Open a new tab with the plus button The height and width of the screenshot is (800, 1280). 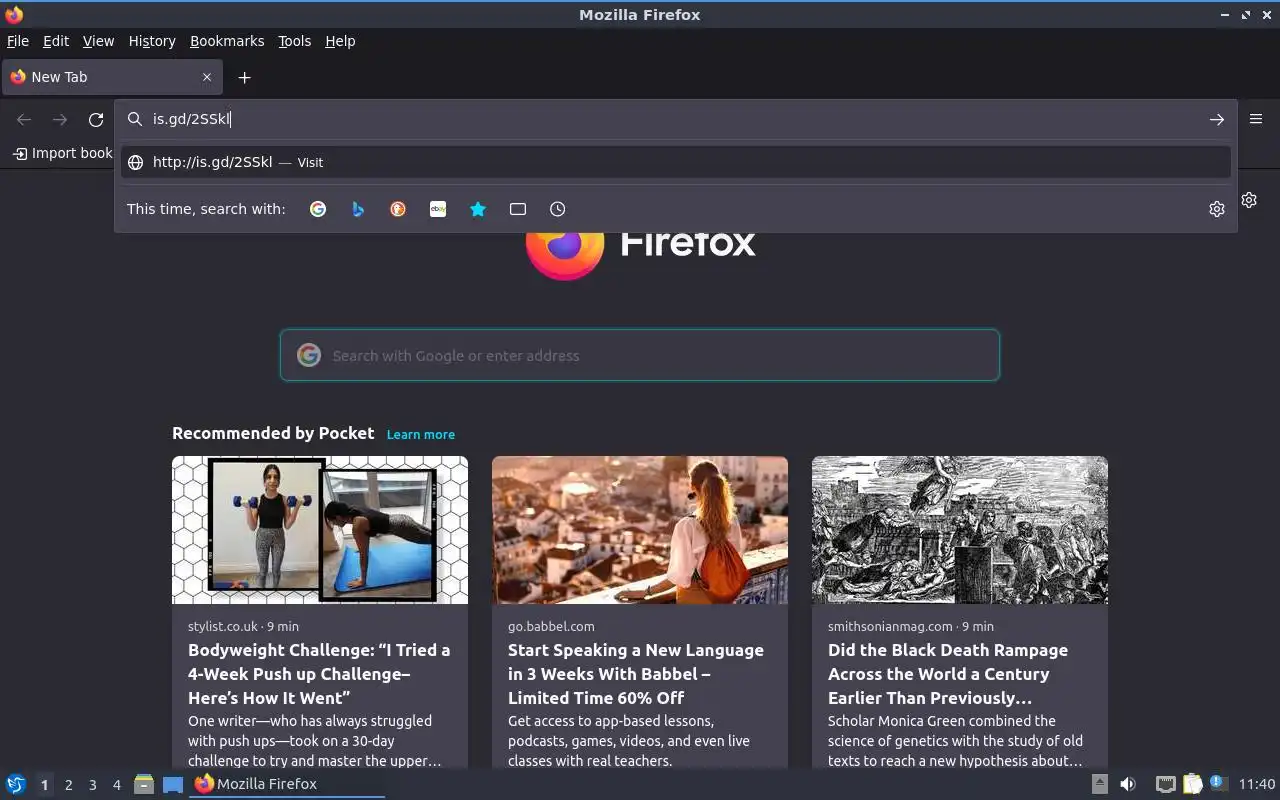244,77
